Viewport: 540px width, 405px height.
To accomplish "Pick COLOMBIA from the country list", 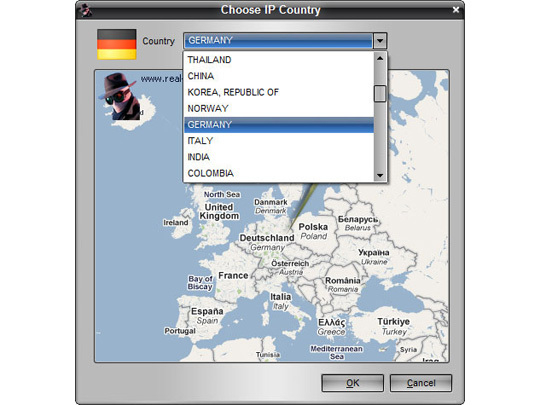I will (x=279, y=173).
